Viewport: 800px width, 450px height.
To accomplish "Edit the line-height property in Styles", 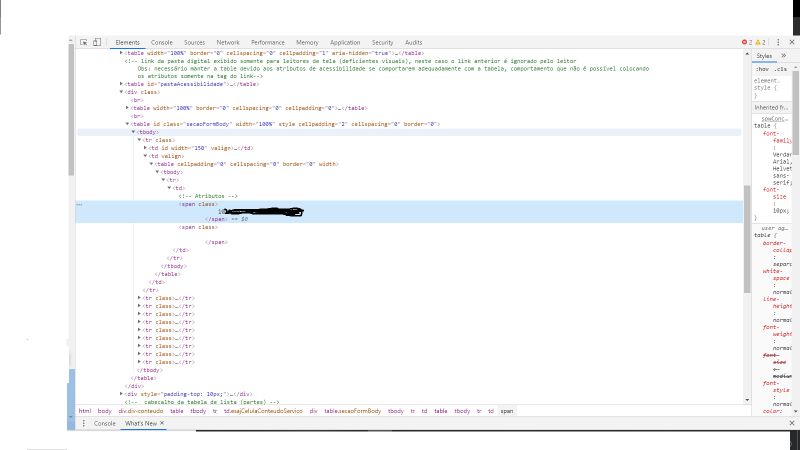I will coord(777,303).
